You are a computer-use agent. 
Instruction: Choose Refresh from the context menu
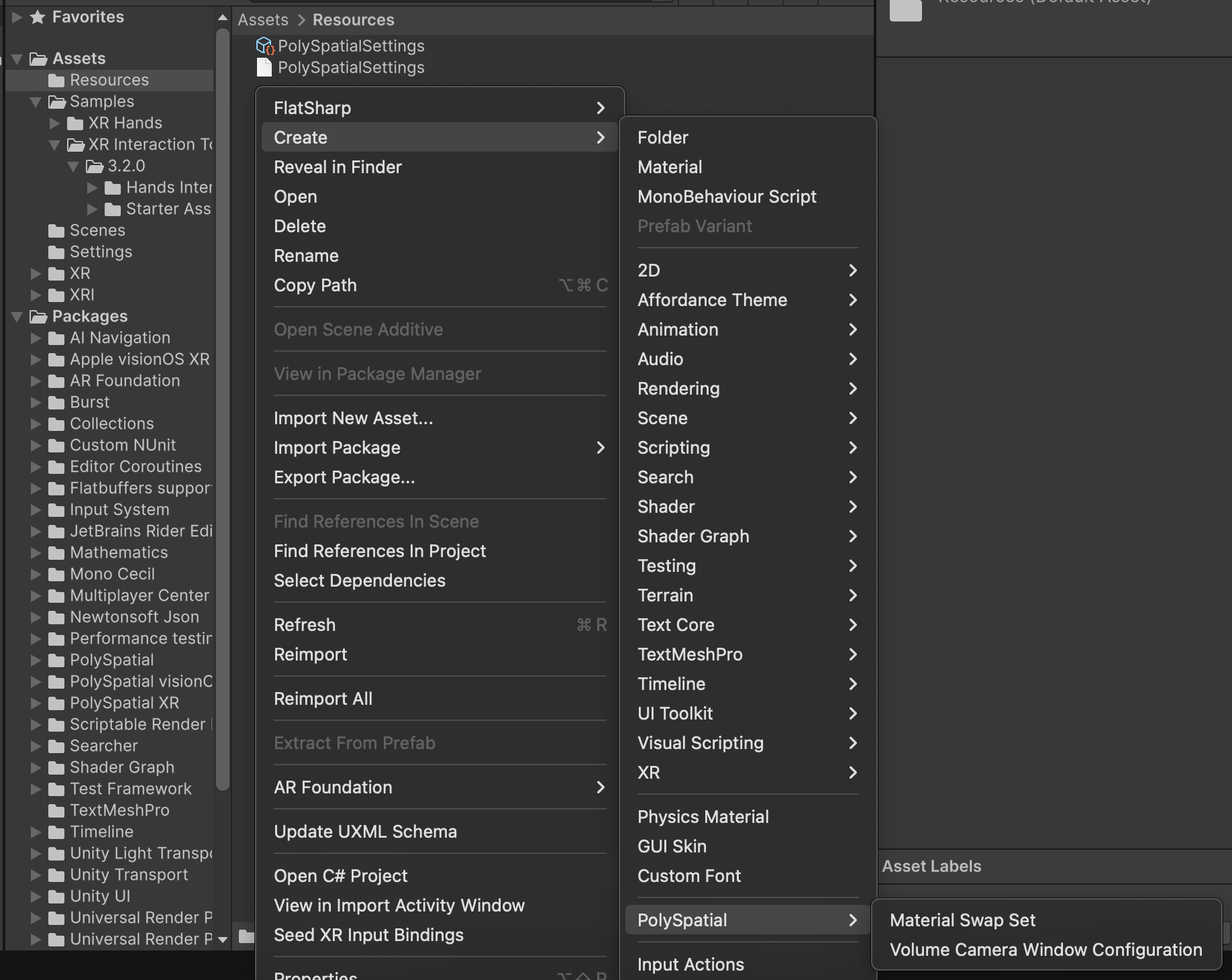point(440,625)
